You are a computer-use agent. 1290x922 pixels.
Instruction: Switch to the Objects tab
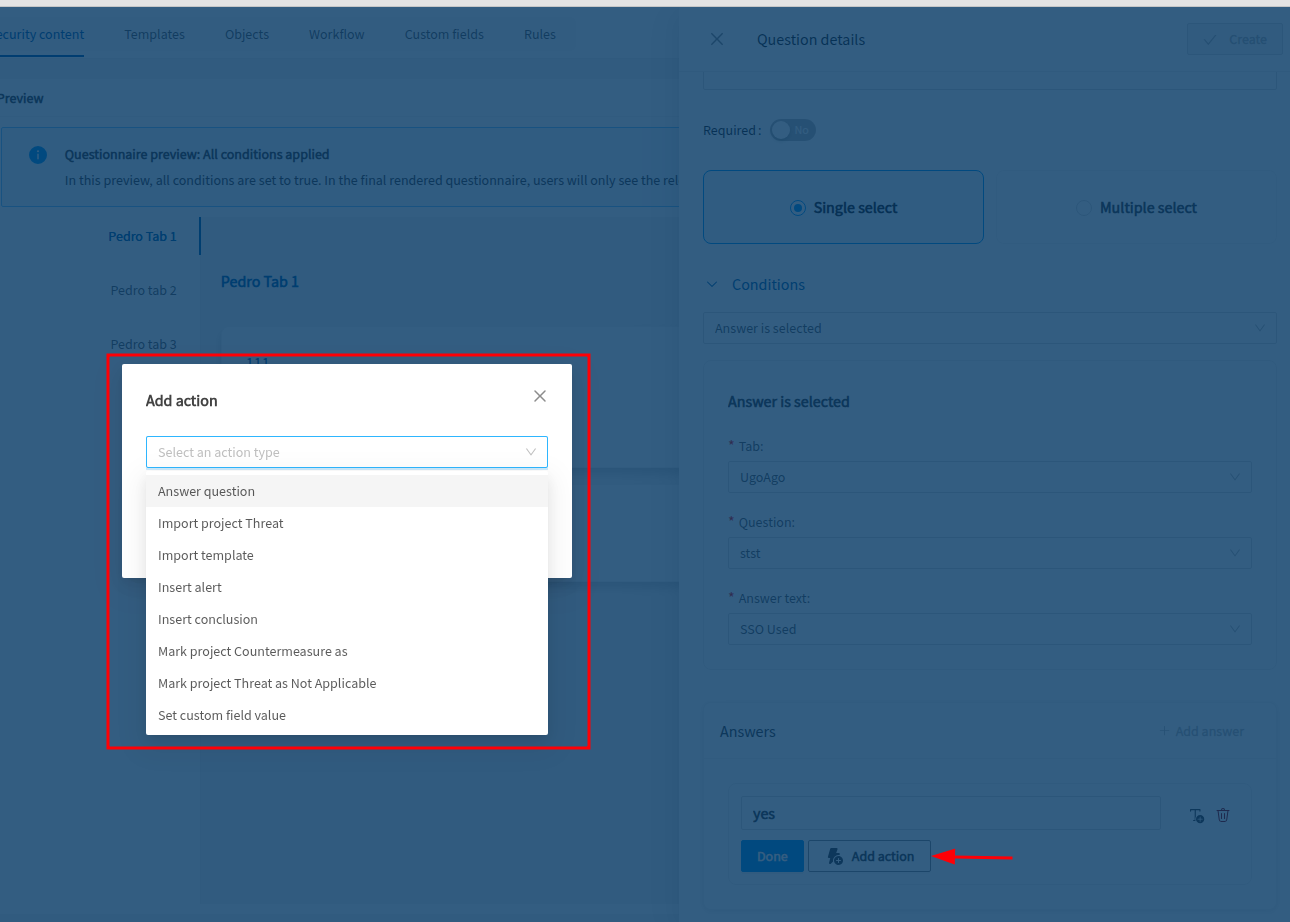pyautogui.click(x=247, y=34)
